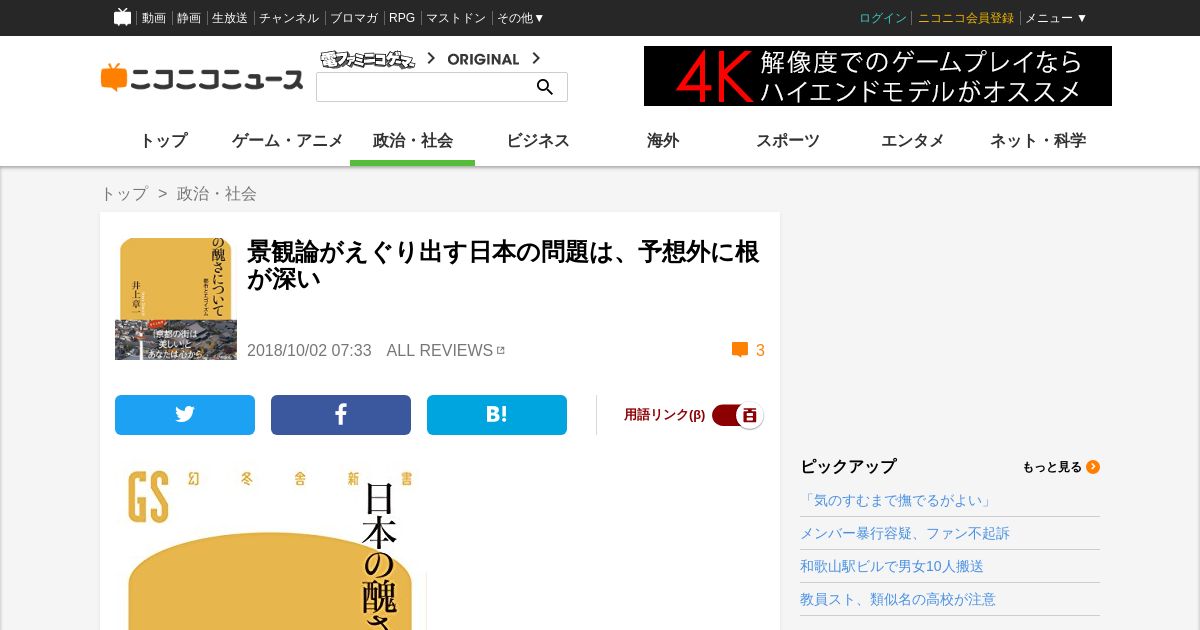Share the article on Facebook
Image resolution: width=1200 pixels, height=630 pixels.
(x=341, y=415)
